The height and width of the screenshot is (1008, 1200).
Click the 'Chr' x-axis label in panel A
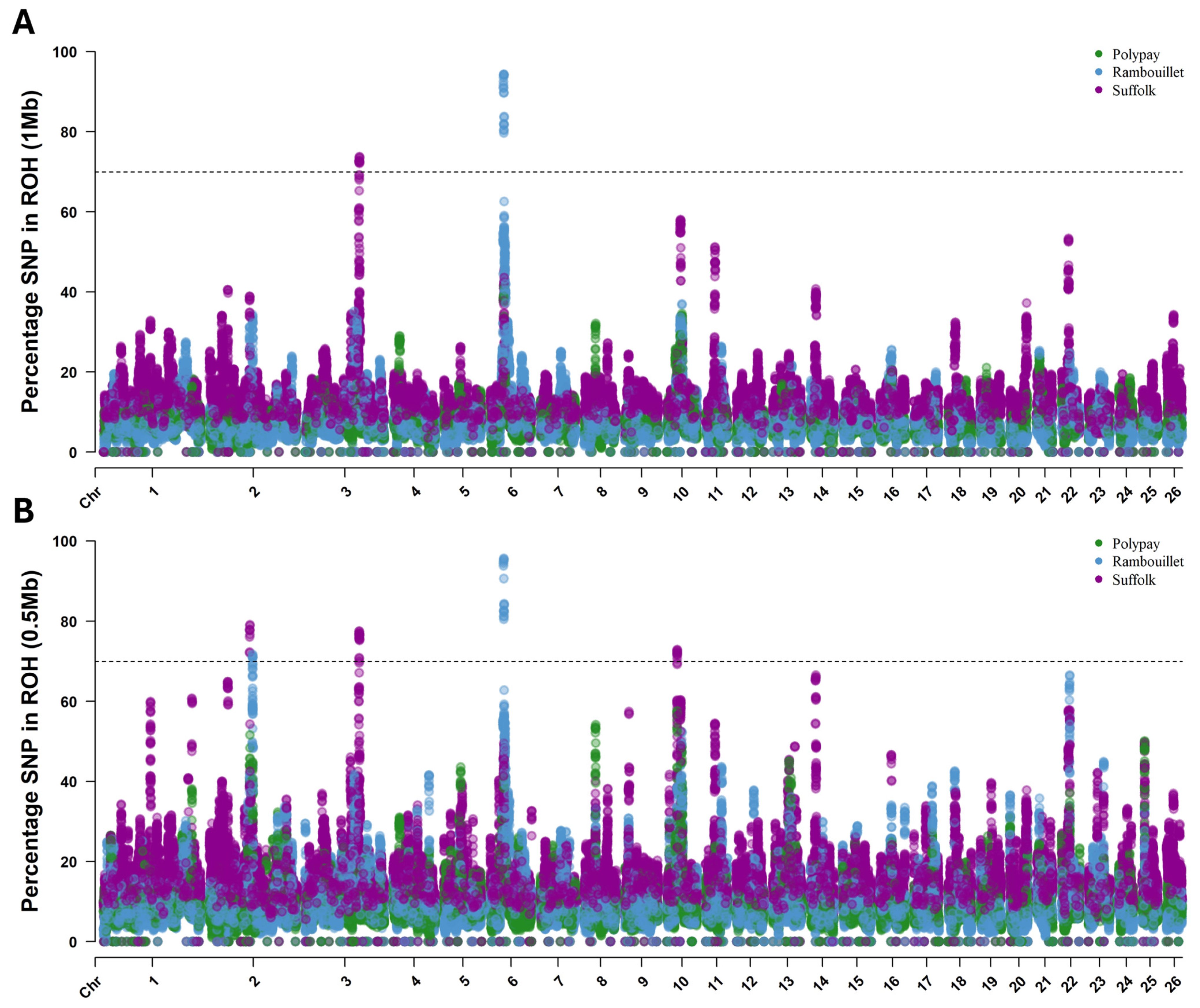(x=90, y=498)
